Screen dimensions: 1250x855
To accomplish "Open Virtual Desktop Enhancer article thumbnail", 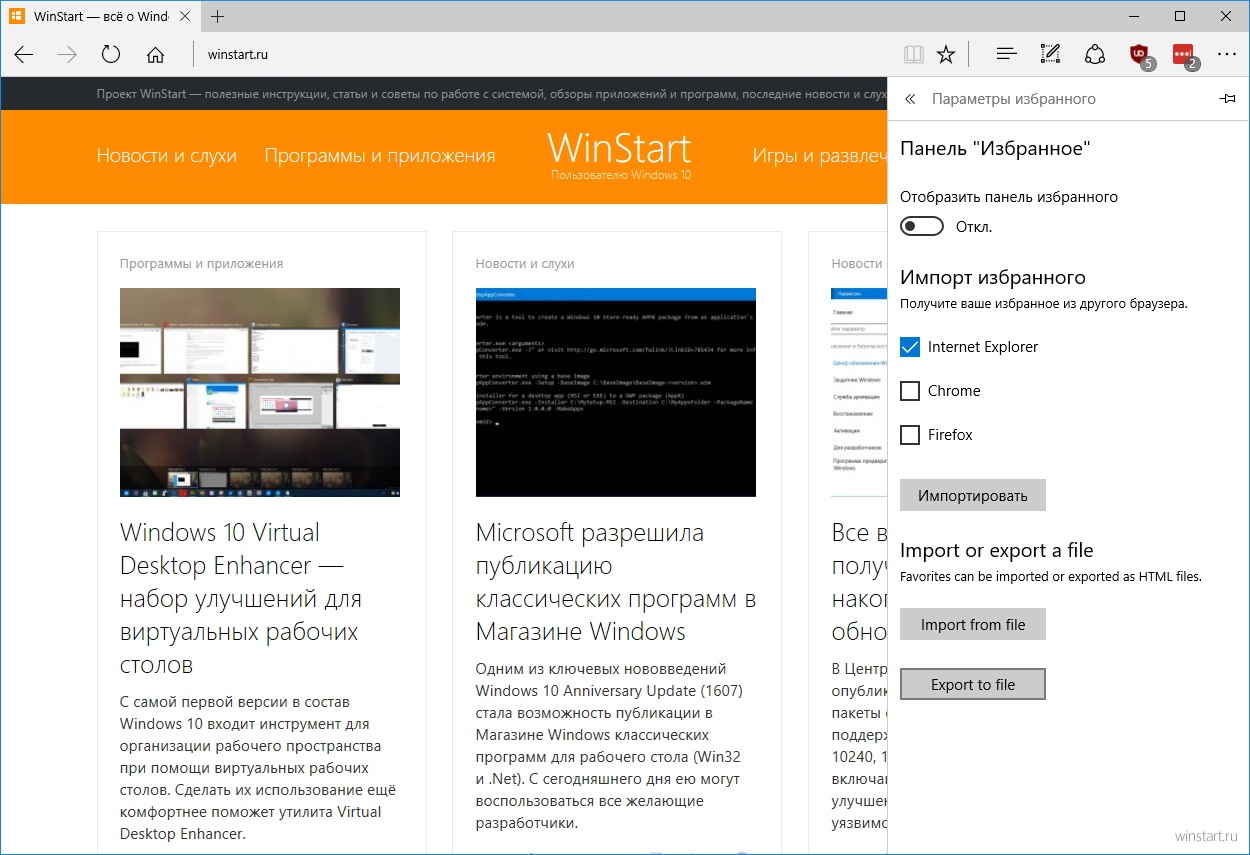I will coord(260,393).
